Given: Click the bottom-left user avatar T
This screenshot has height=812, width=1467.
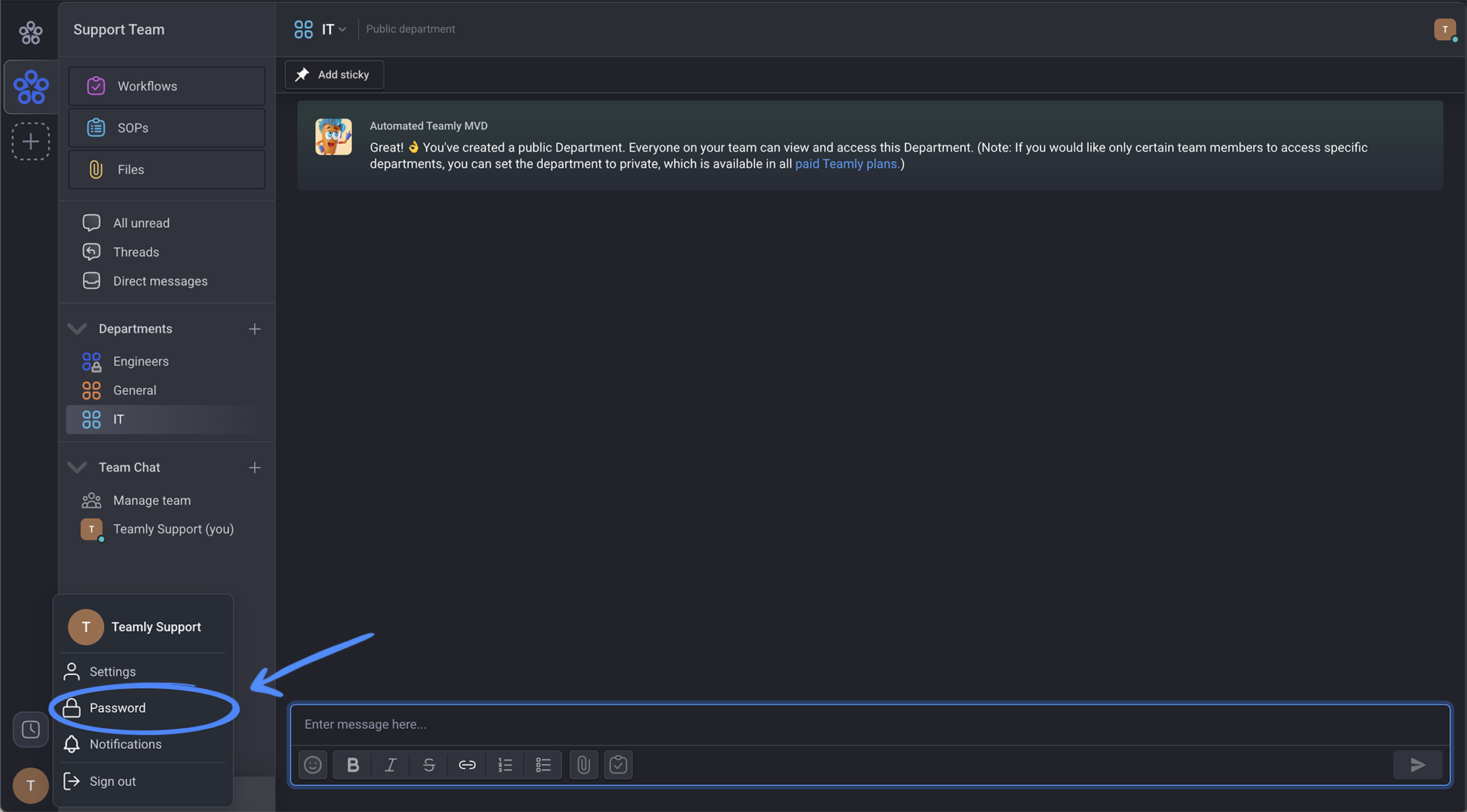Looking at the screenshot, I should 31,785.
